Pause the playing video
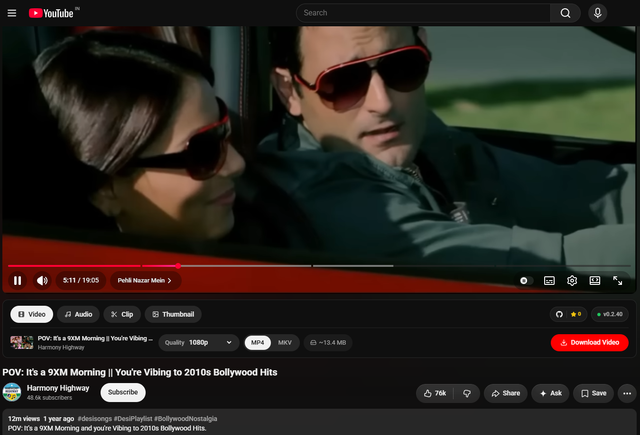 click(18, 280)
